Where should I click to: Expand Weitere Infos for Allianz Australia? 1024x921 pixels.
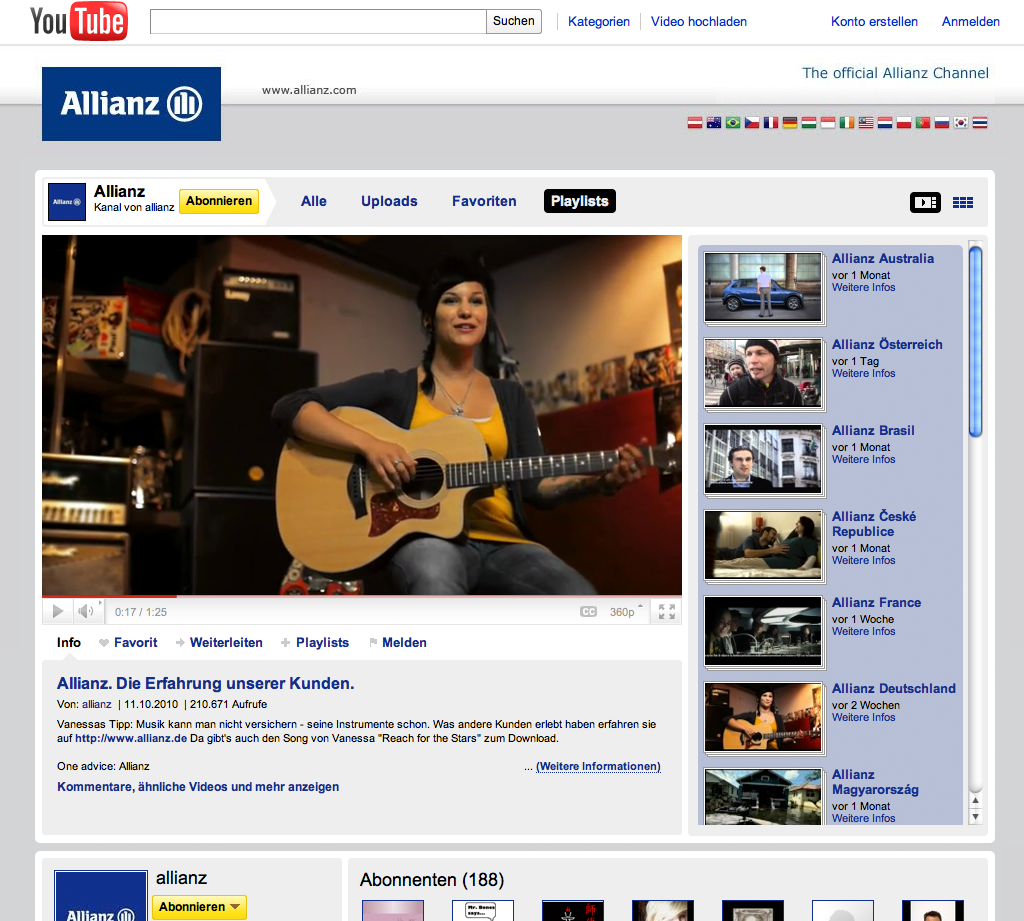coord(863,287)
